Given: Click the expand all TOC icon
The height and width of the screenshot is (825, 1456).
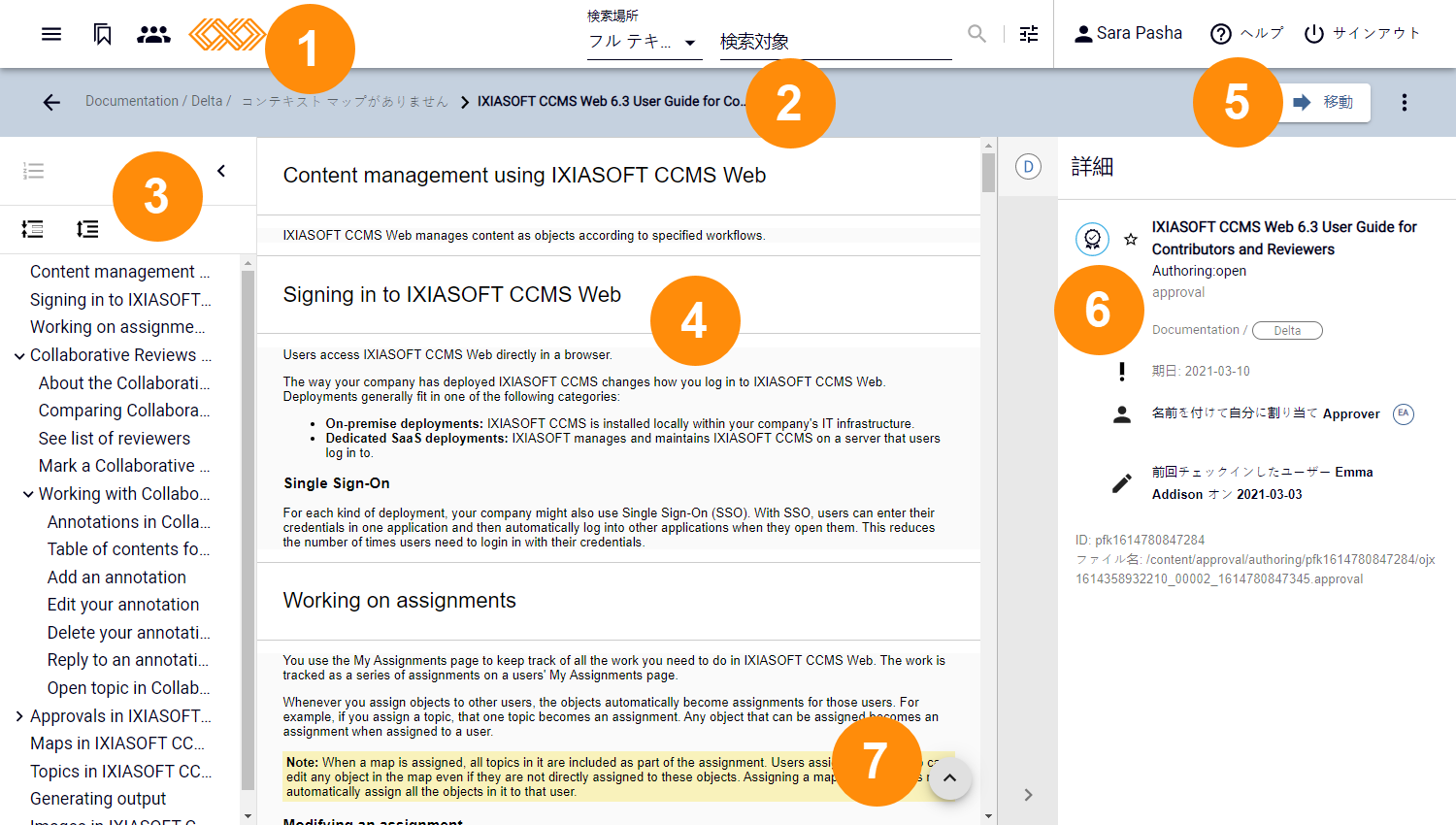Looking at the screenshot, I should [x=32, y=229].
